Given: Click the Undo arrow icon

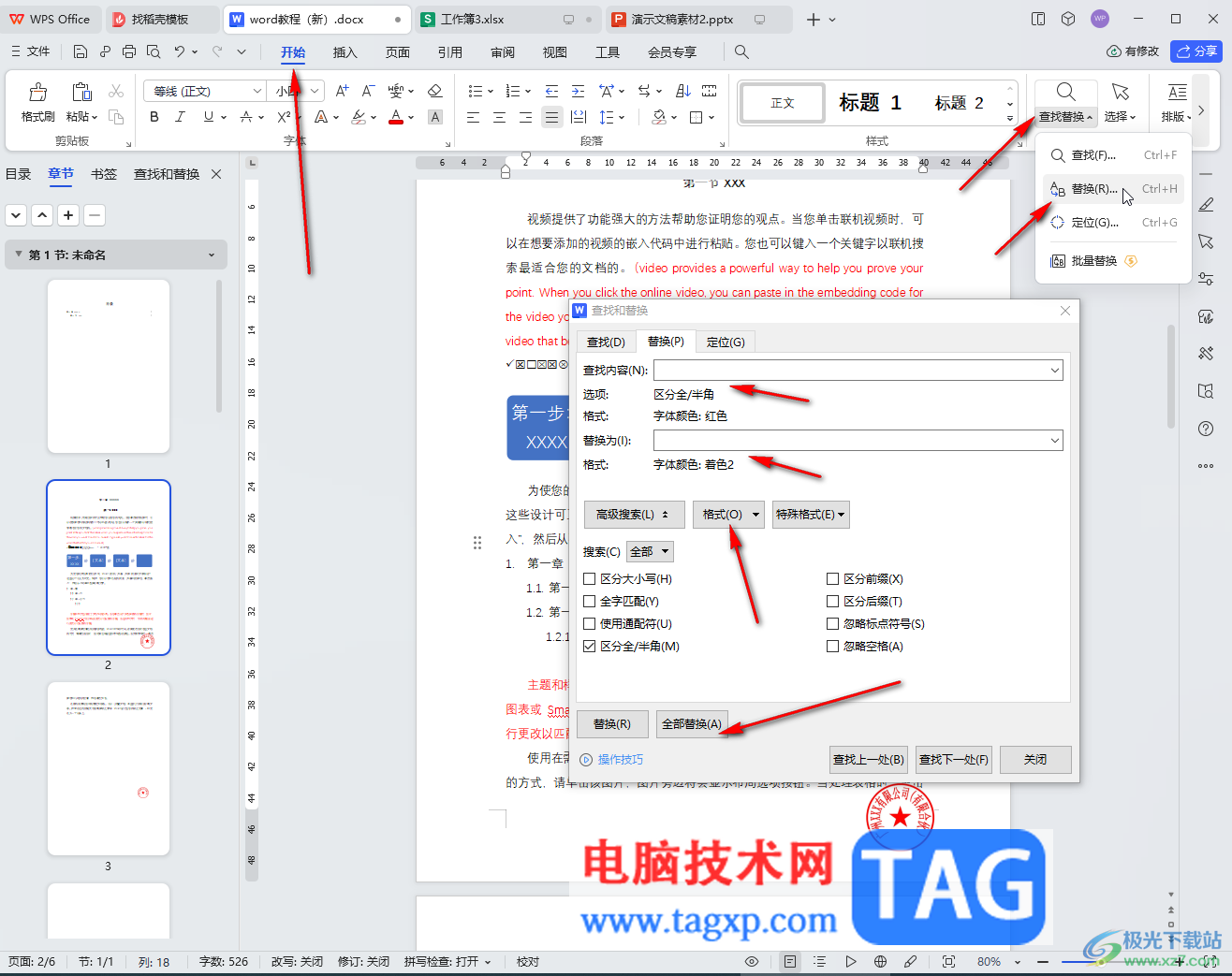Looking at the screenshot, I should click(179, 51).
